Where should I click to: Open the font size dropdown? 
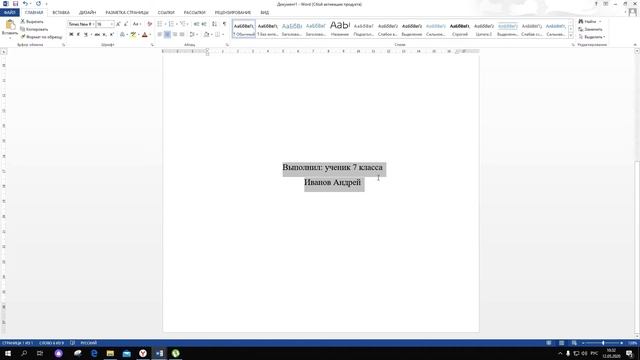click(111, 24)
